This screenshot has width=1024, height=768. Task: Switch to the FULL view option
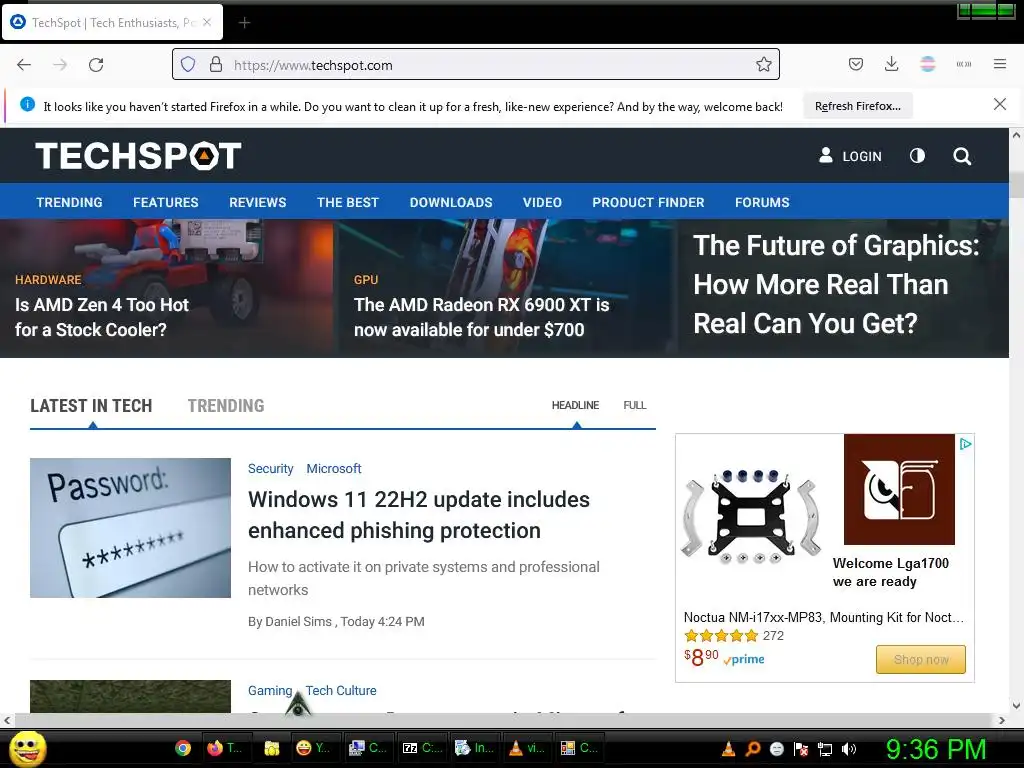click(635, 405)
